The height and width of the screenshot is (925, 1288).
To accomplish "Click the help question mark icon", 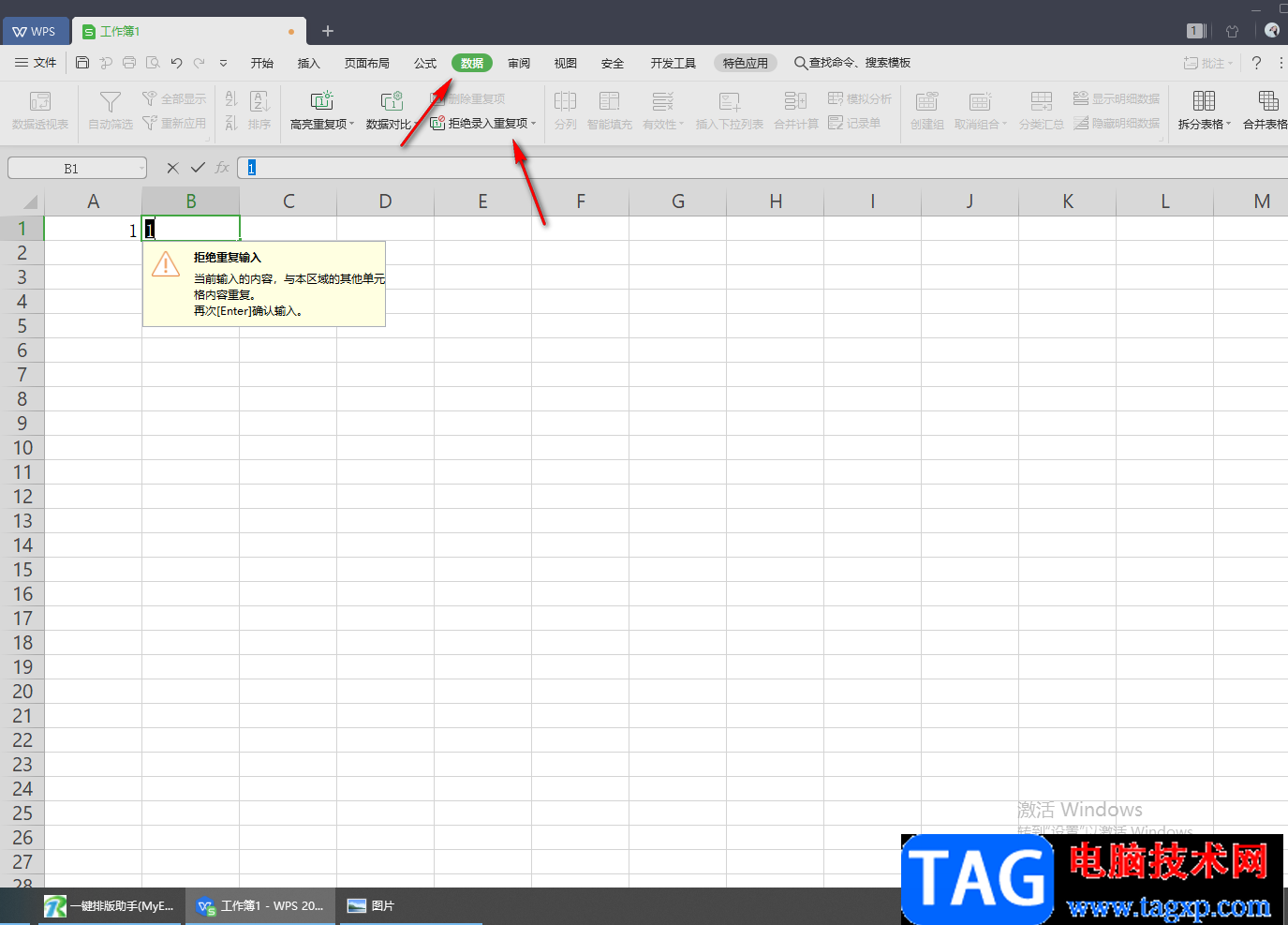I will pyautogui.click(x=1257, y=63).
